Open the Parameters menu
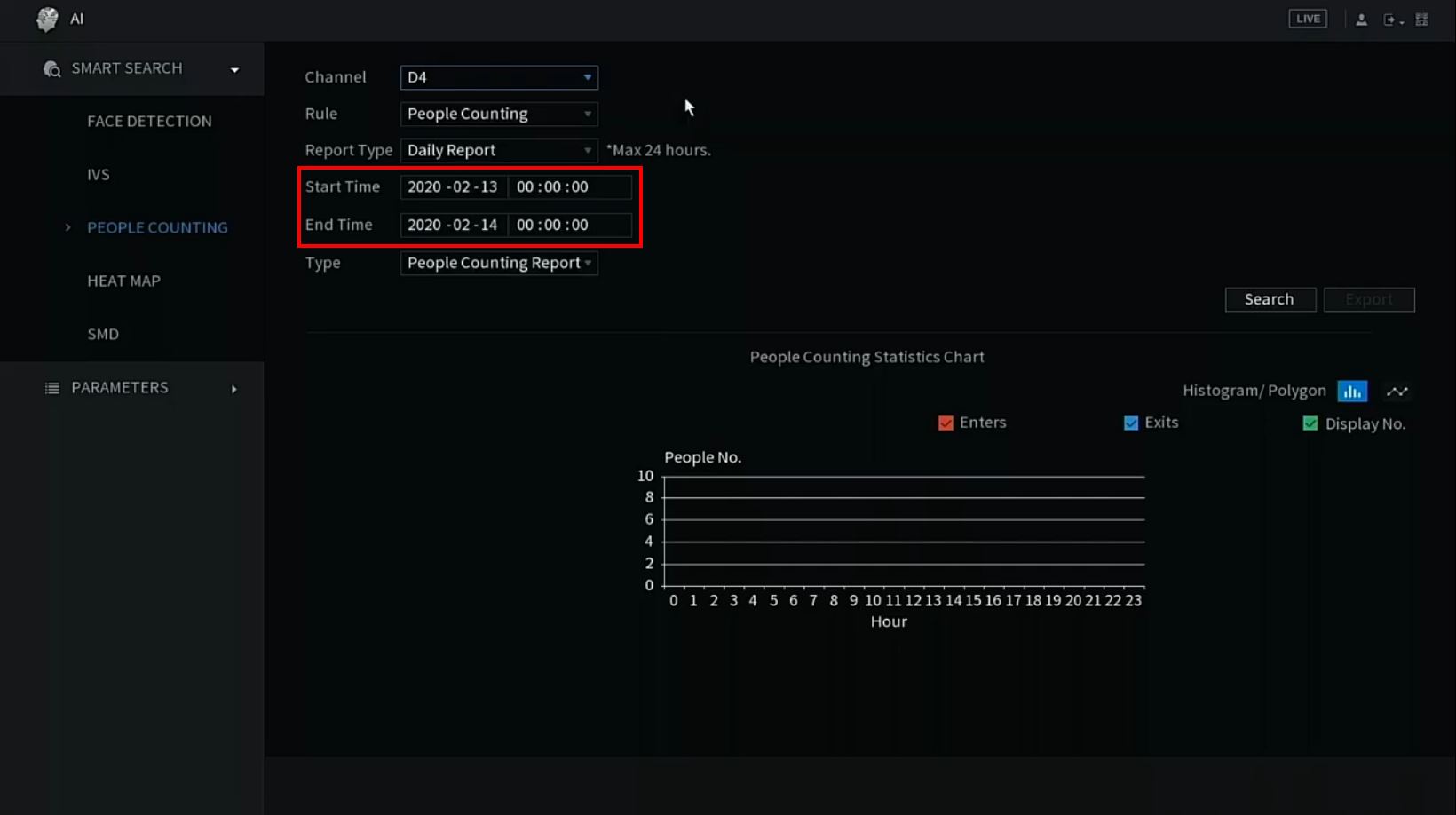 pyautogui.click(x=132, y=388)
